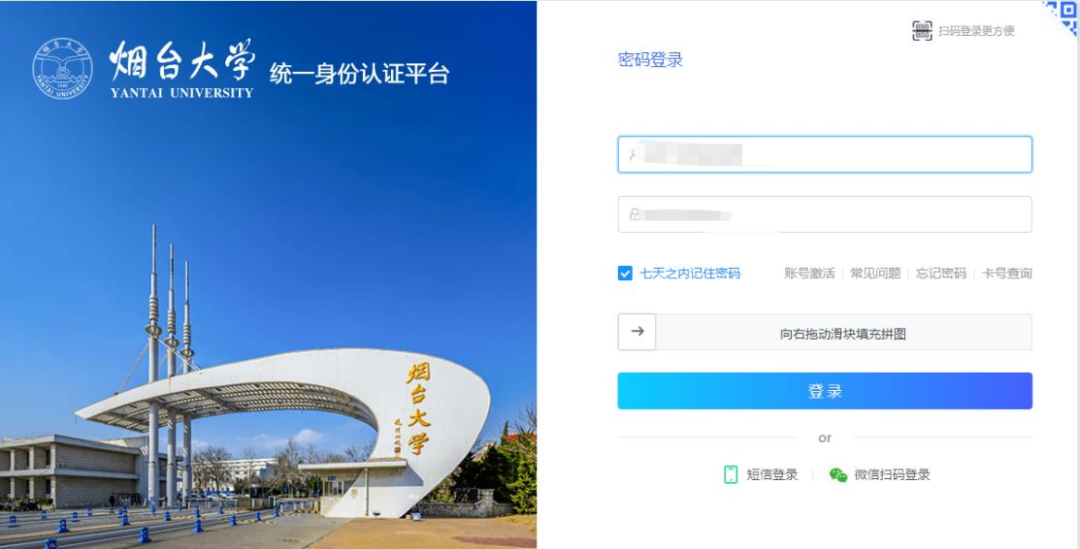
Task: Open the 常见问题 link
Action: click(875, 273)
